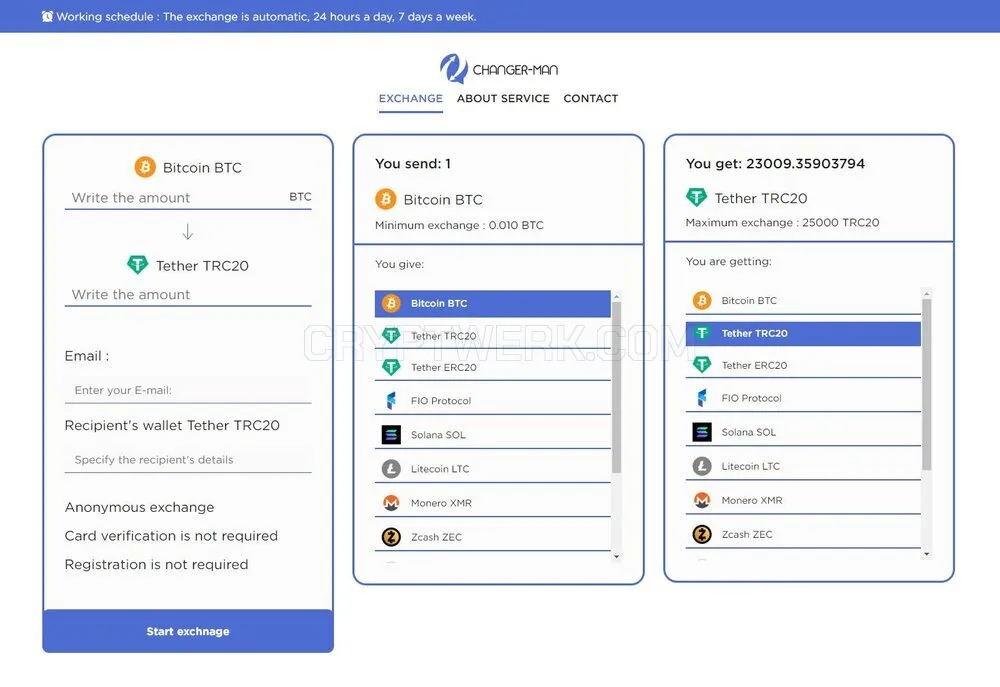This screenshot has height=687, width=1000.
Task: Click Tether ERC20 icon in You give list
Action: [391, 367]
